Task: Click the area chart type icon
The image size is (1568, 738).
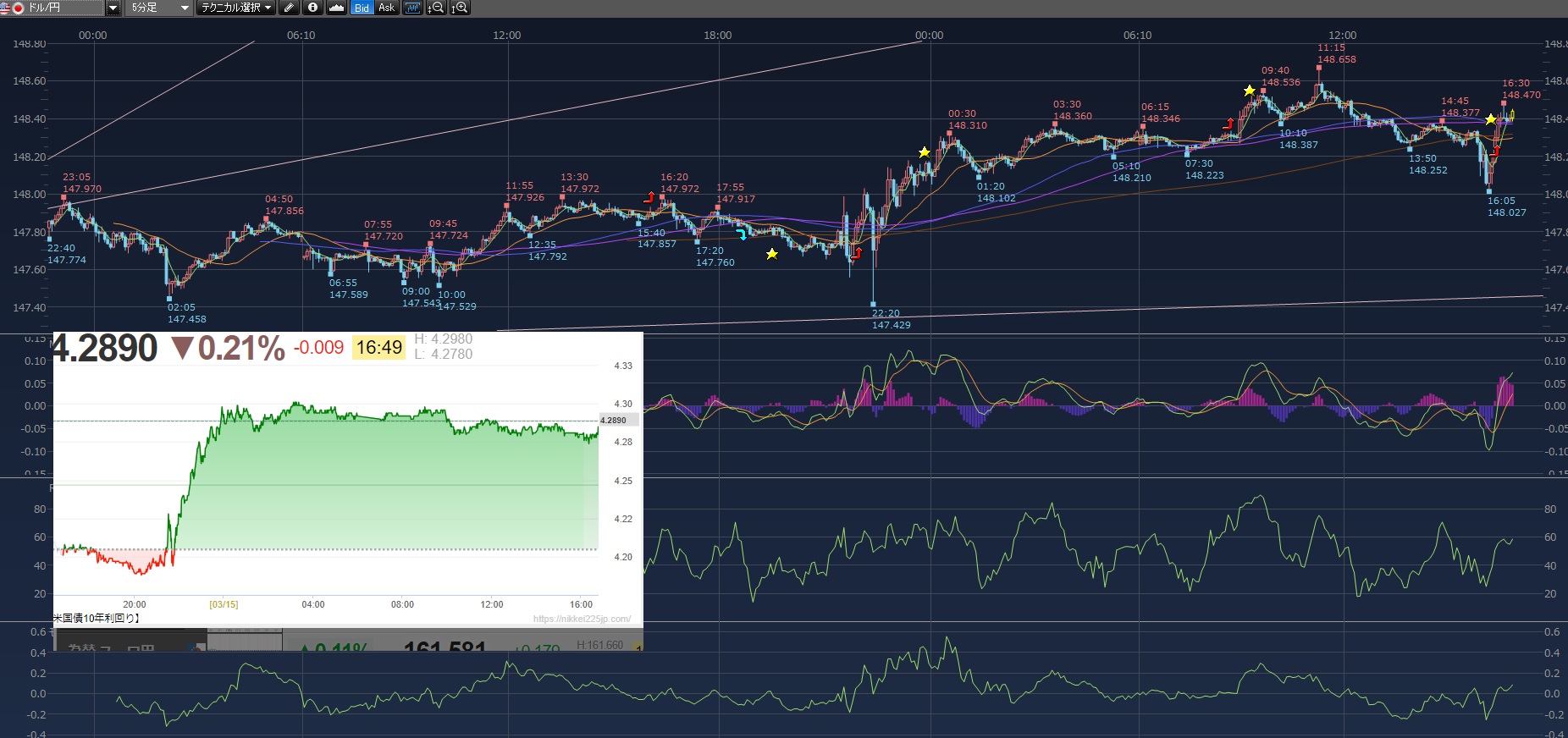Action: point(336,8)
